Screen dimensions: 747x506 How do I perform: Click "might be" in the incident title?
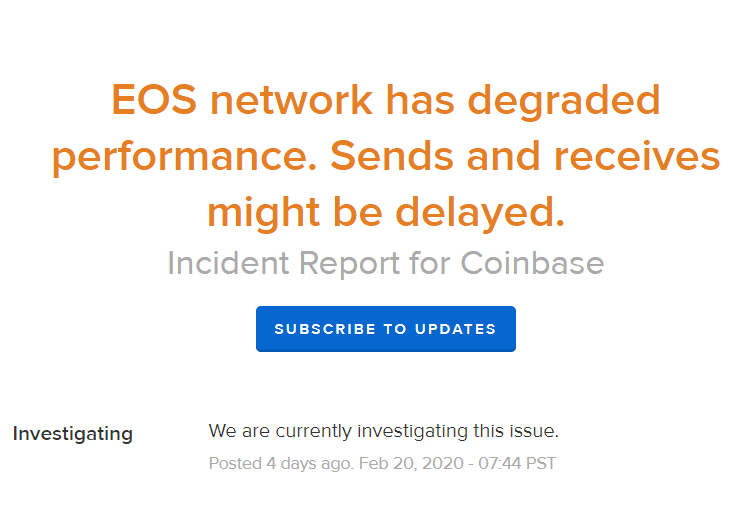coord(295,212)
